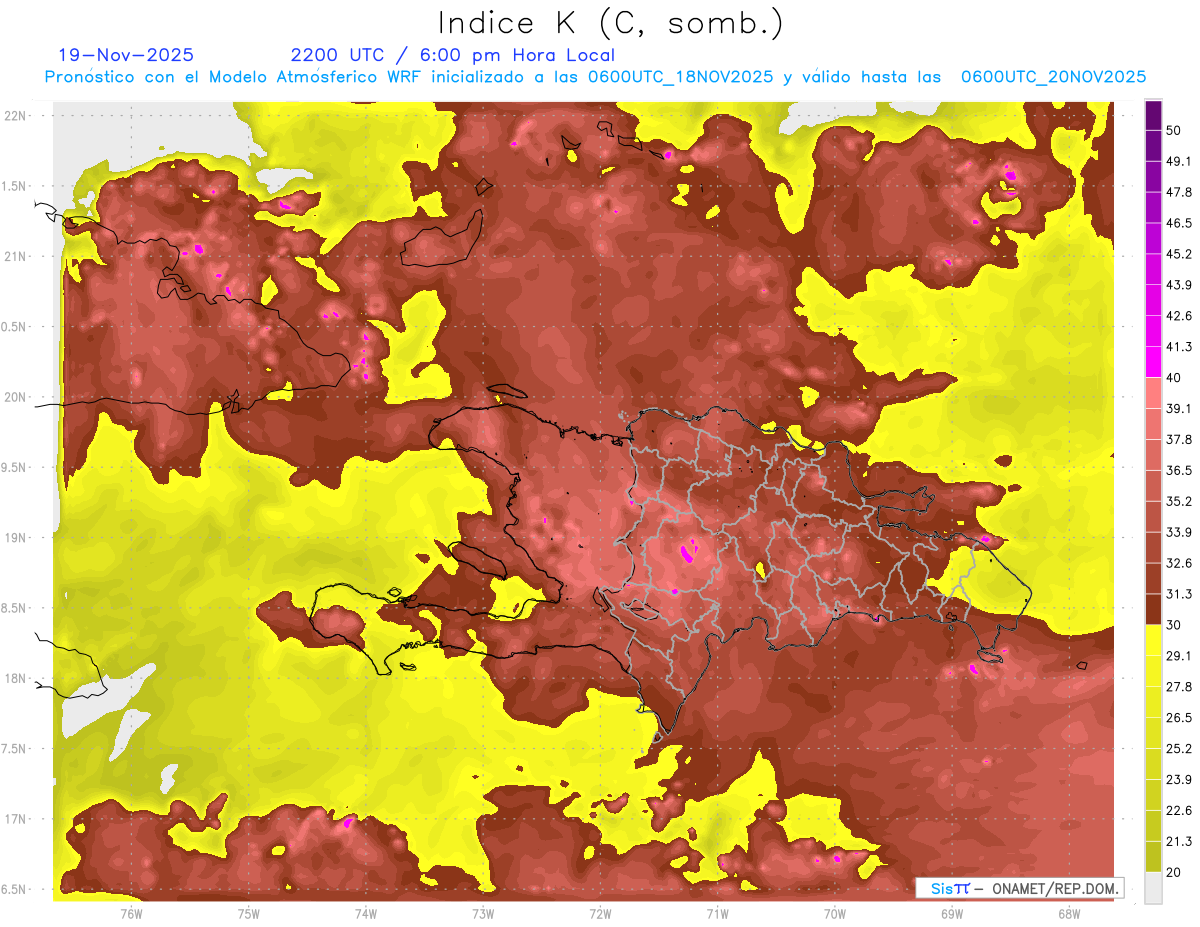Image resolution: width=1200 pixels, height=927 pixels.
Task: Click the valid-until stamp "0600UTC_20NOV2025"
Action: pyautogui.click(x=1053, y=77)
